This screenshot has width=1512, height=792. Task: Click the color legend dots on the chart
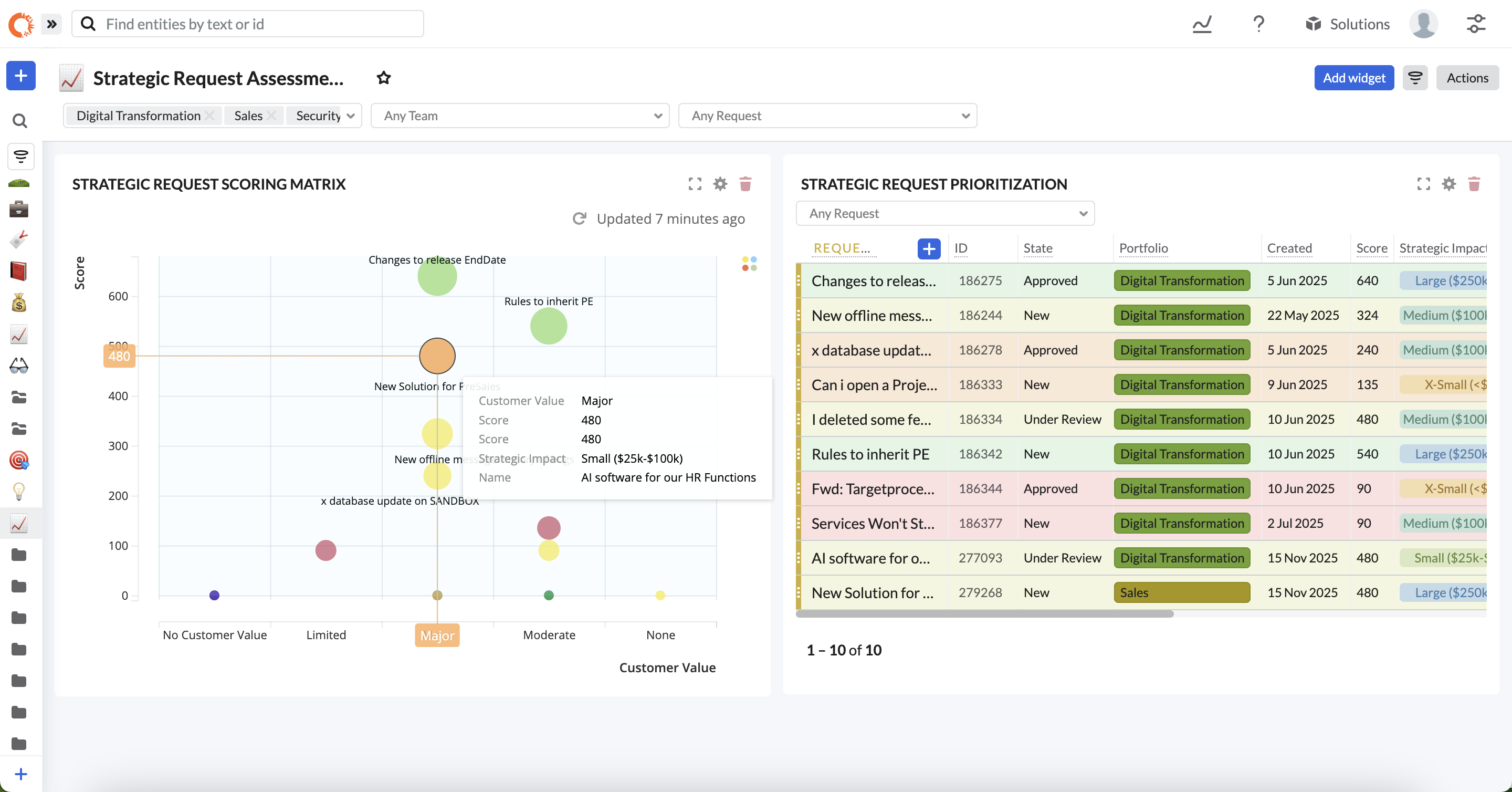pos(749,263)
